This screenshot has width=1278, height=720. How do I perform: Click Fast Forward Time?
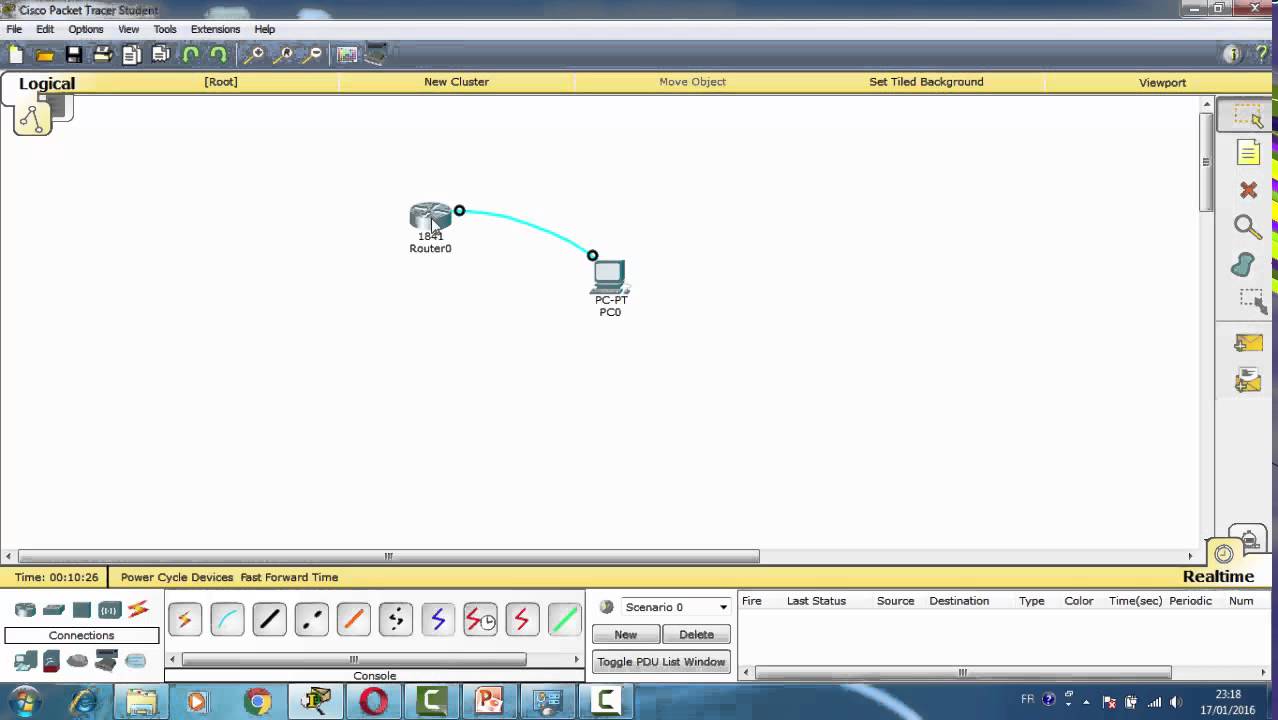(289, 577)
